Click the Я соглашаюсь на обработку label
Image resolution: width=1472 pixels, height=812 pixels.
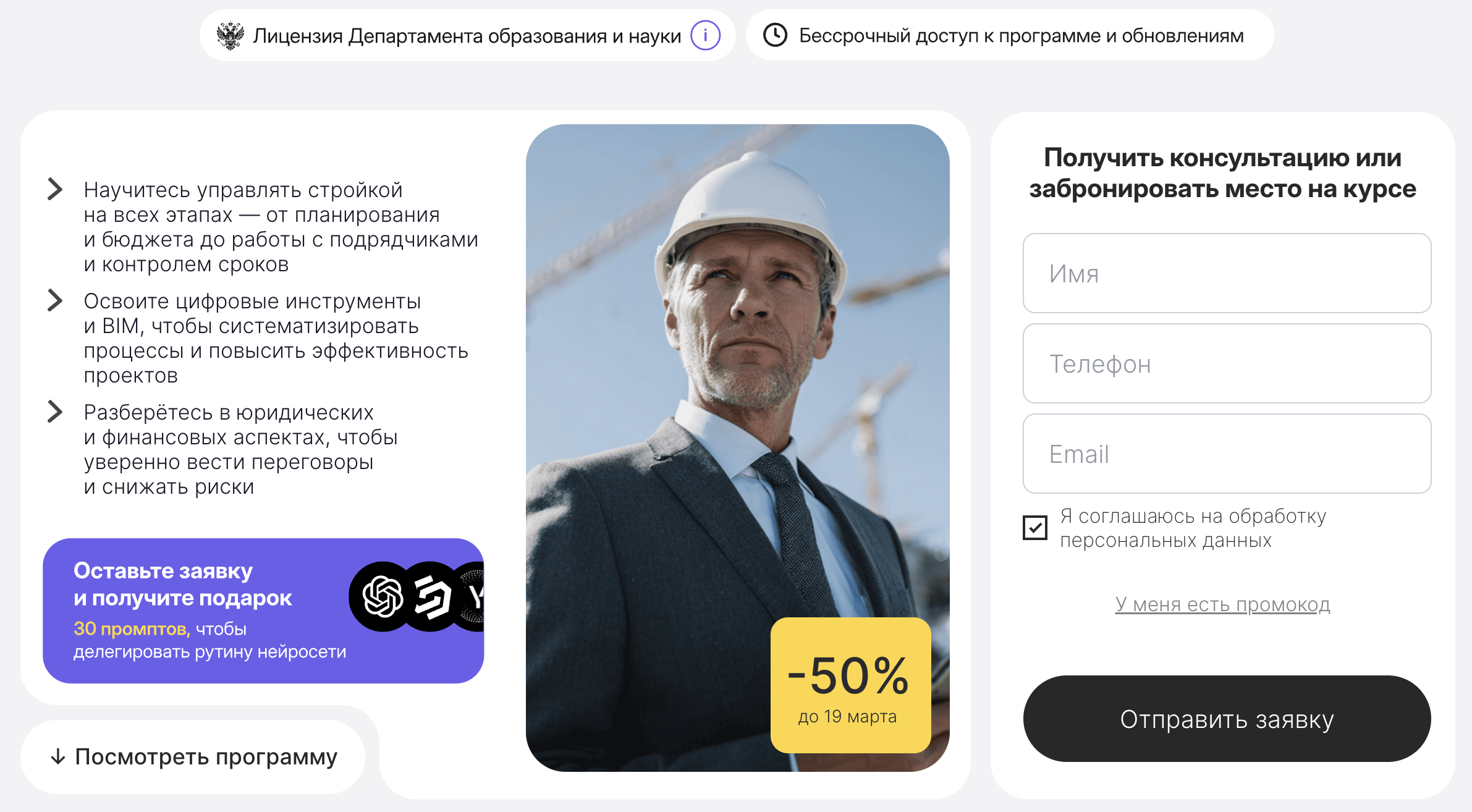[1193, 528]
